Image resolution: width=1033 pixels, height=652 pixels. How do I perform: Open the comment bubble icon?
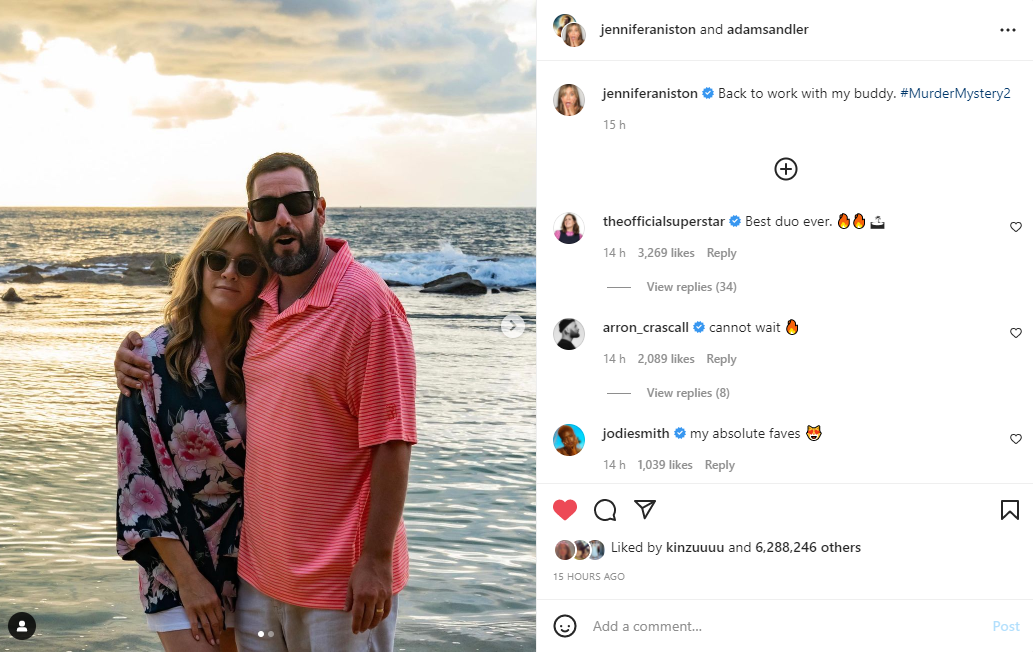click(x=605, y=510)
